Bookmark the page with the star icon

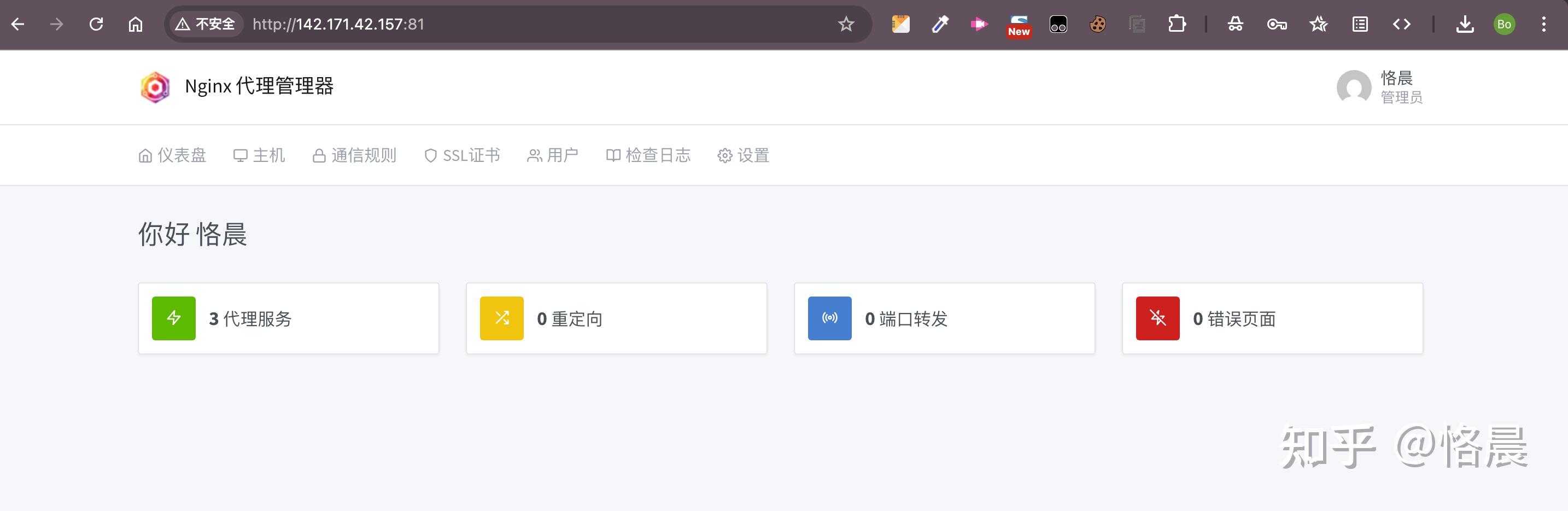pyautogui.click(x=845, y=25)
